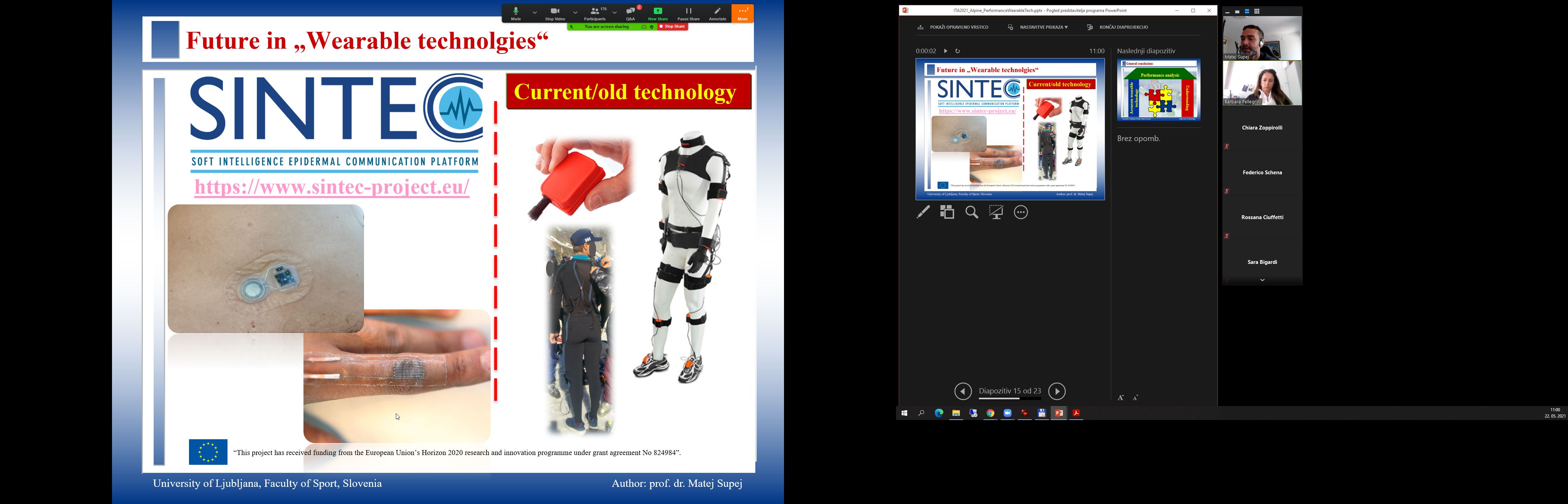This screenshot has height=504, width=1568.
Task: Open Google Chrome from taskbar
Action: click(990, 413)
